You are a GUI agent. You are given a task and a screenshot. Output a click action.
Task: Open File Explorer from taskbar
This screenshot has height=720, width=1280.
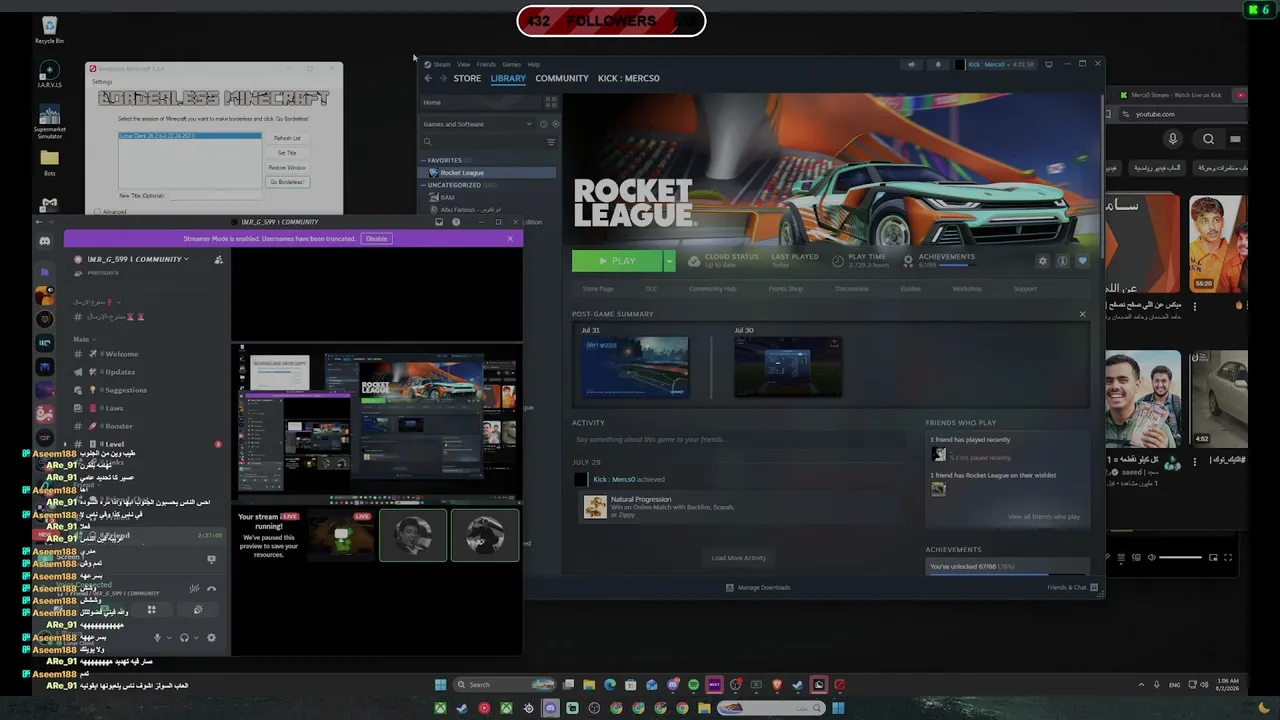(589, 685)
